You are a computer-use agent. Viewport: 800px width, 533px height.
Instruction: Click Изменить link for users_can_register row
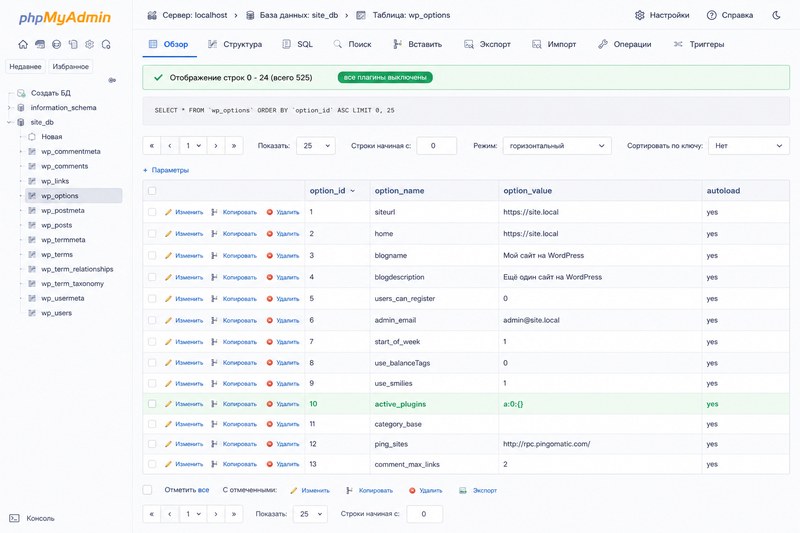(189, 299)
